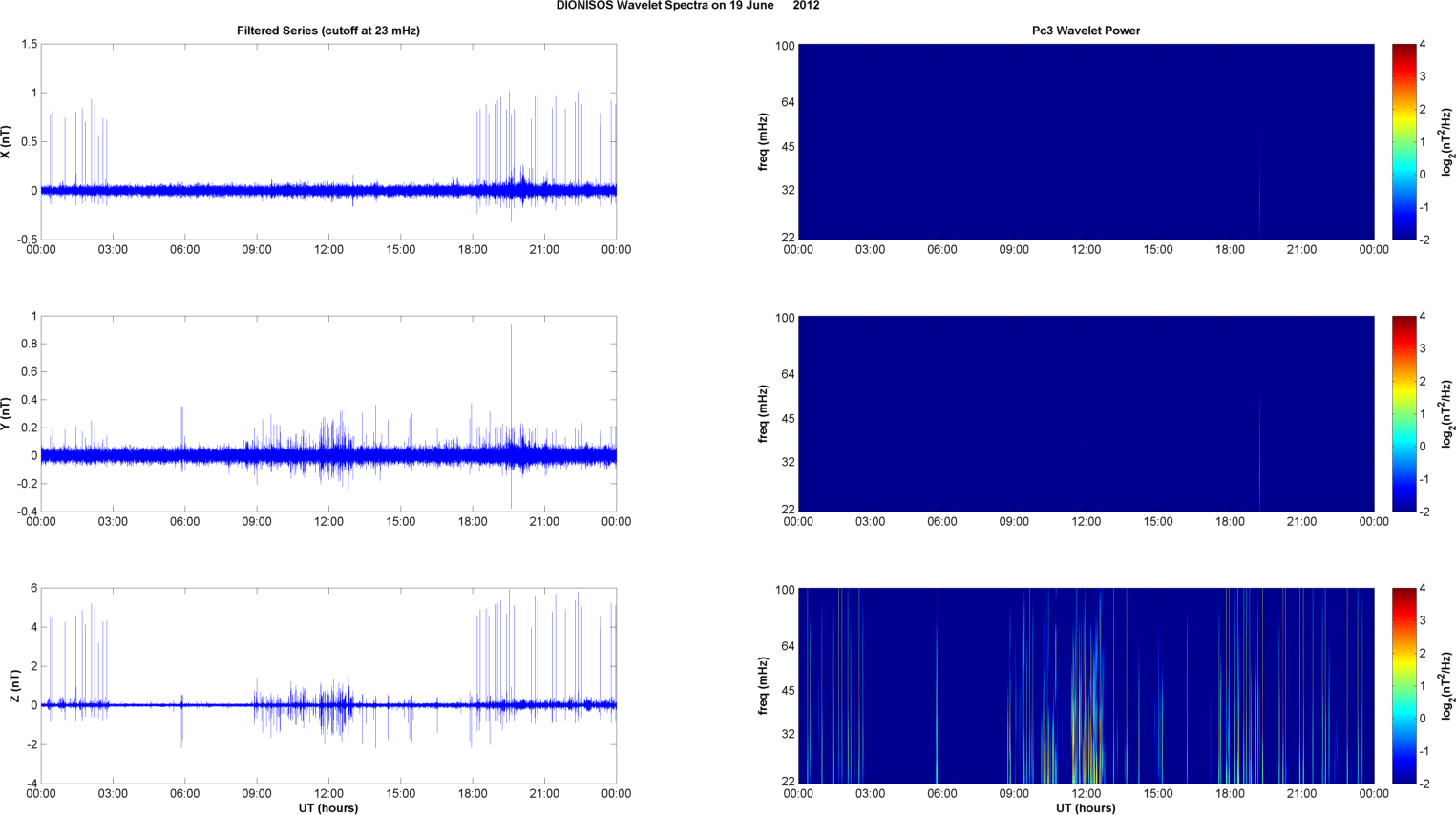Image resolution: width=1456 pixels, height=815 pixels.
Task: Click UT (hours) label under Z time series
Action: 328,807
